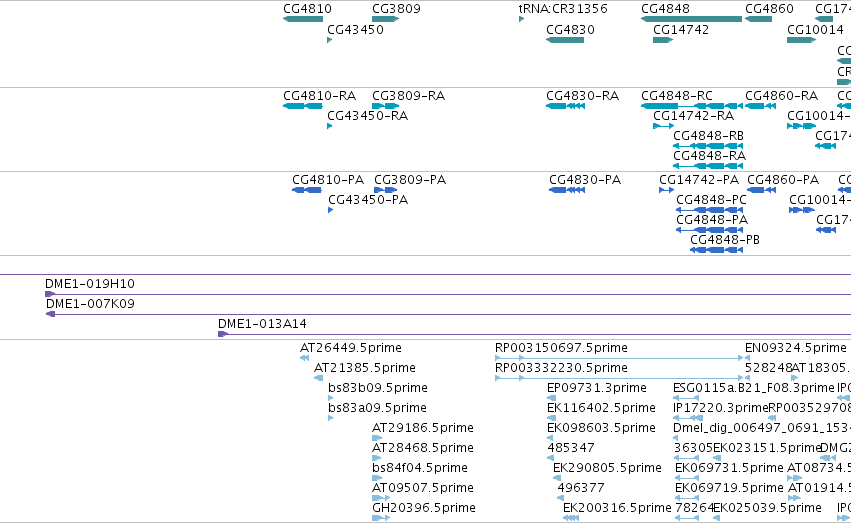The height and width of the screenshot is (523, 851).
Task: Click EST AT21385.5prime label
Action: 365,368
